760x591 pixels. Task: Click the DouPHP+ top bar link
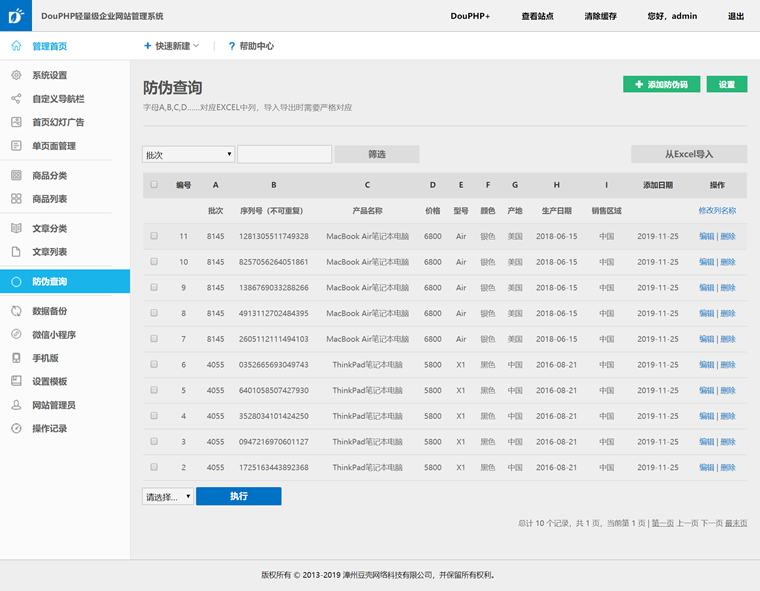tap(470, 16)
